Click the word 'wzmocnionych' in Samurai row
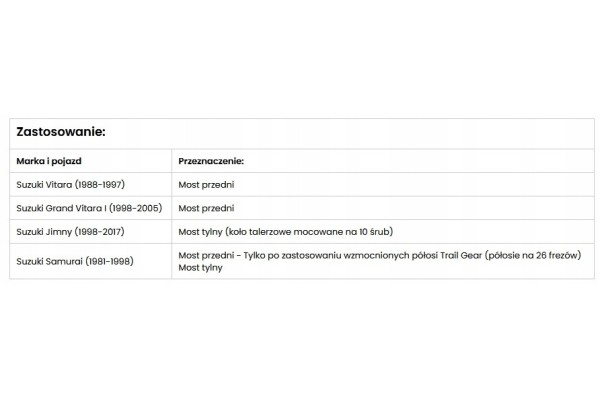600x400 pixels. click(x=377, y=255)
